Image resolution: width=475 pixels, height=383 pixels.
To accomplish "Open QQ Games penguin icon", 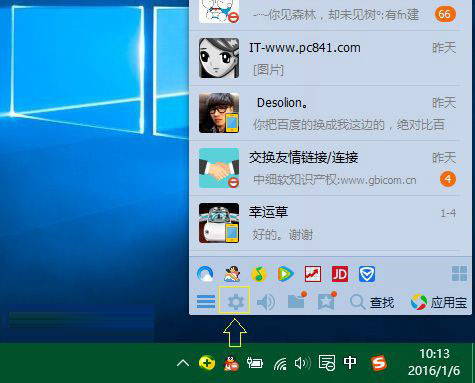I will click(x=232, y=274).
